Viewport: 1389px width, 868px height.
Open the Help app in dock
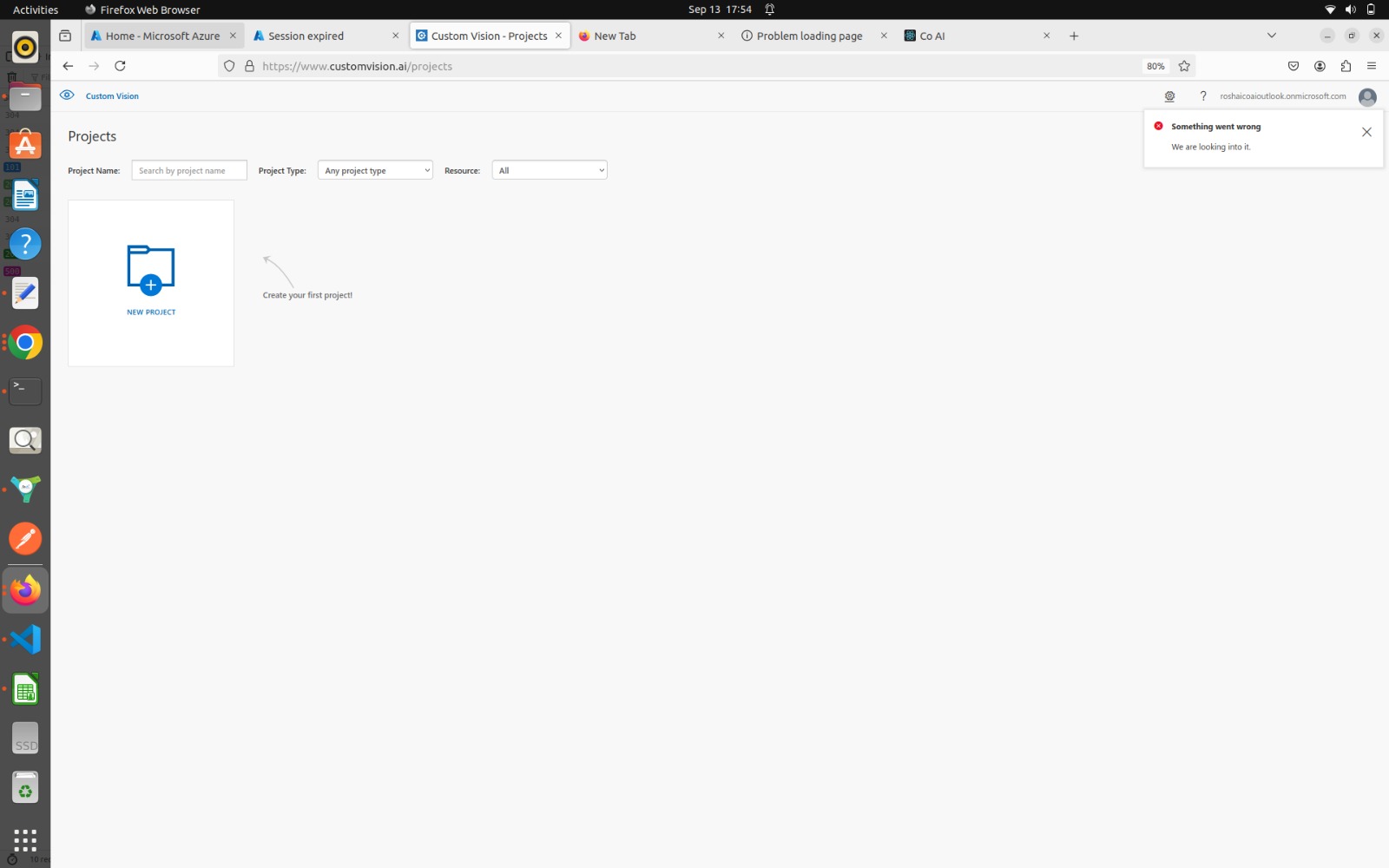click(x=25, y=244)
